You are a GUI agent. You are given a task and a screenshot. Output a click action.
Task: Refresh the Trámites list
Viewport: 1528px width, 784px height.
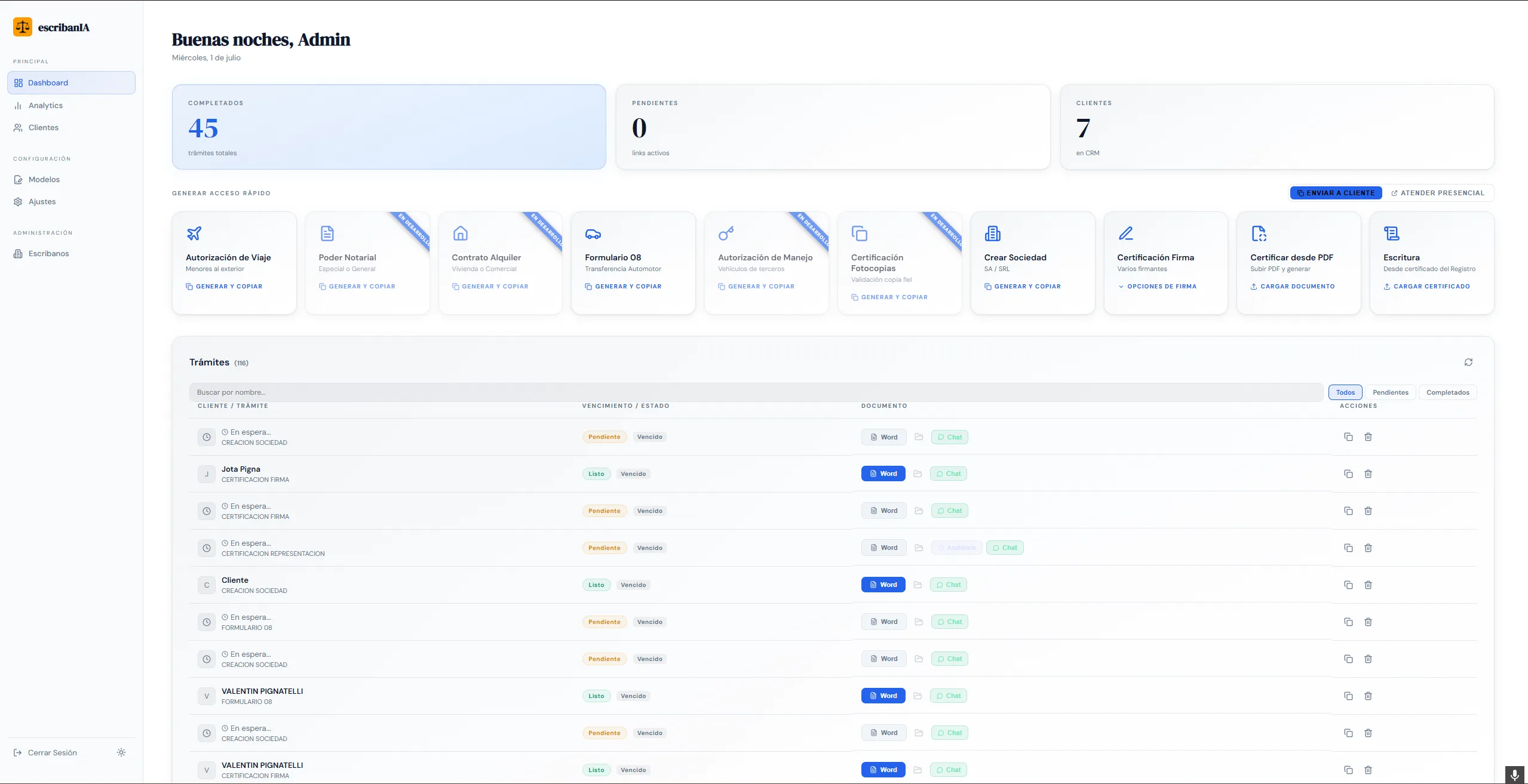1468,362
